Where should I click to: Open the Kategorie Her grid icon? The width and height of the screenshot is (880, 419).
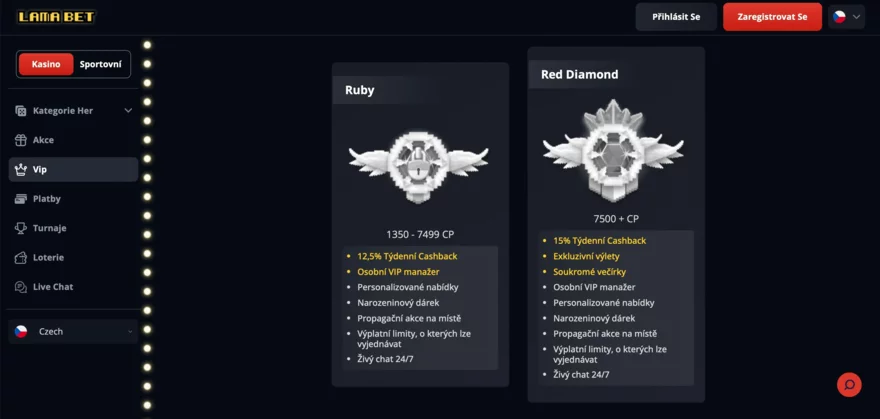pyautogui.click(x=22, y=111)
